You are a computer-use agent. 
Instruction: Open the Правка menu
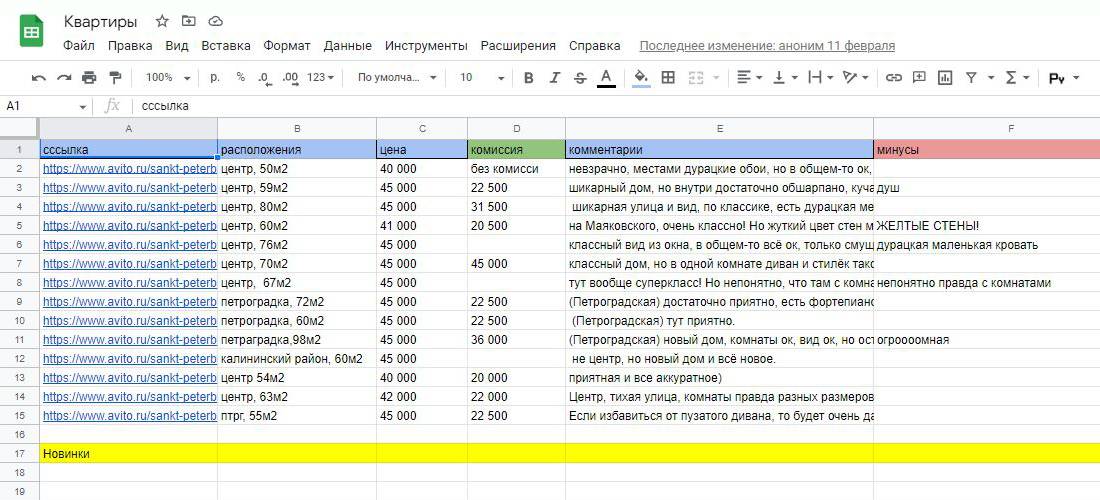[130, 46]
